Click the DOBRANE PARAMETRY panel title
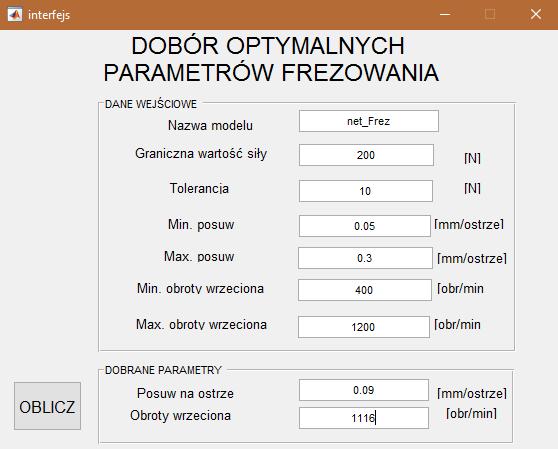Screen dimensions: 558x449 (x=163, y=370)
